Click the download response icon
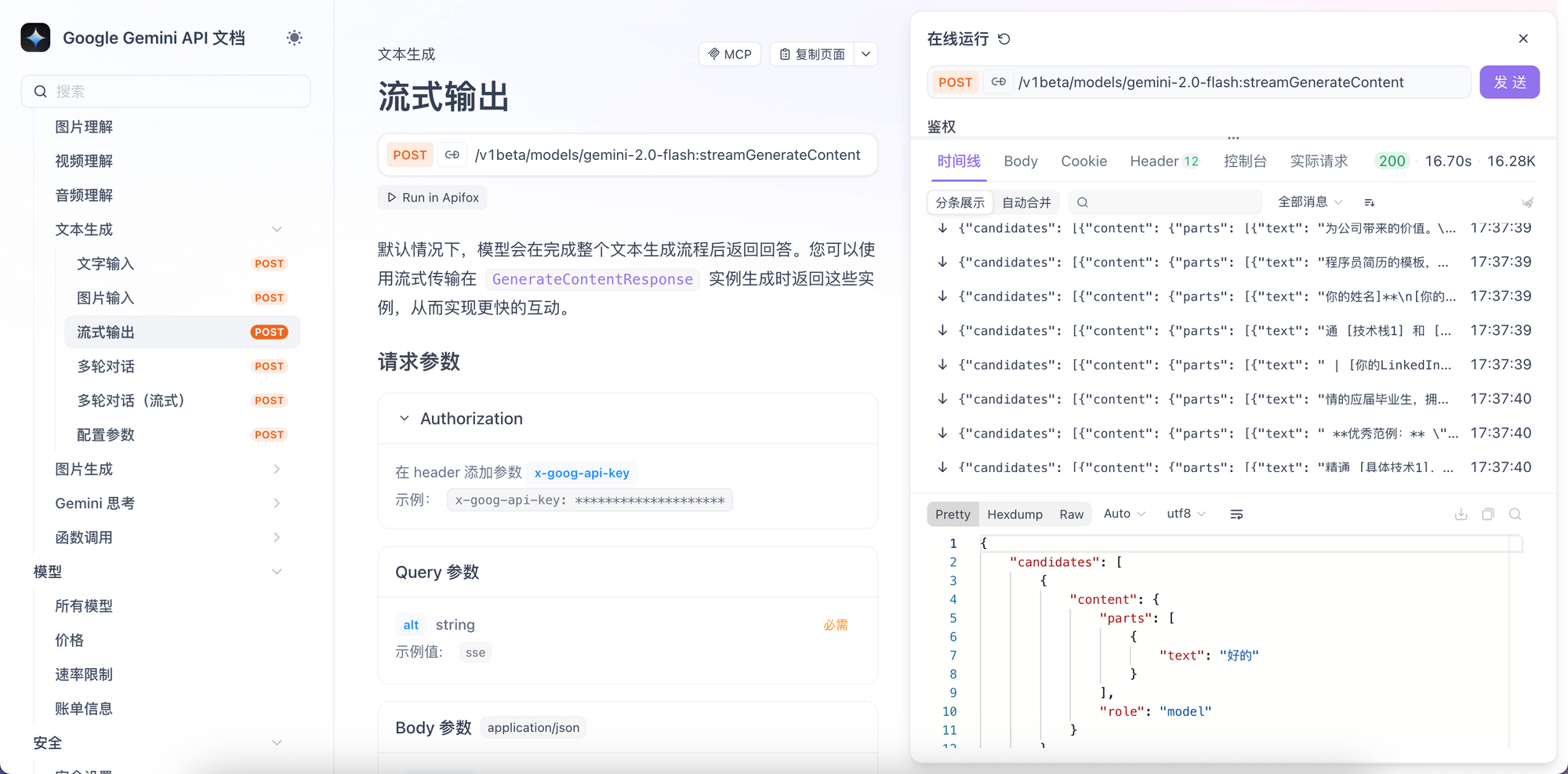 click(x=1461, y=514)
